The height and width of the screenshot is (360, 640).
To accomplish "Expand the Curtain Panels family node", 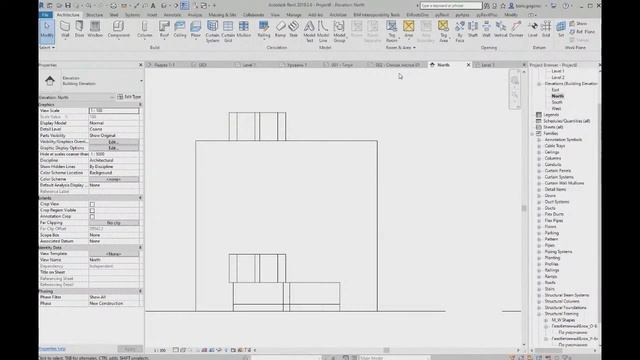I will 539,171.
